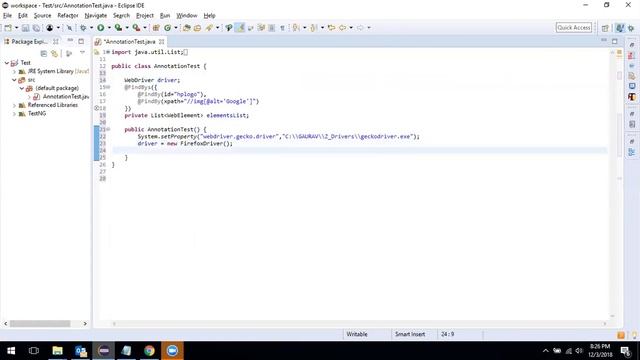Click the Open Task icon in toolbar

click(198, 28)
